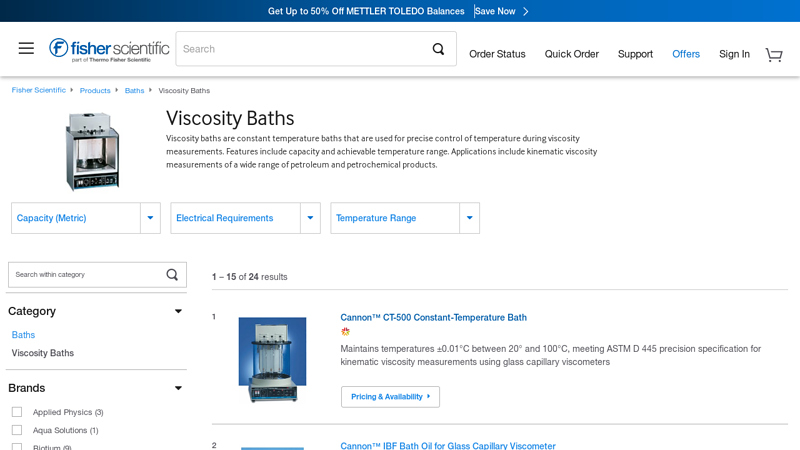Check the Aqua Solutions brand filter

pyautogui.click(x=17, y=430)
